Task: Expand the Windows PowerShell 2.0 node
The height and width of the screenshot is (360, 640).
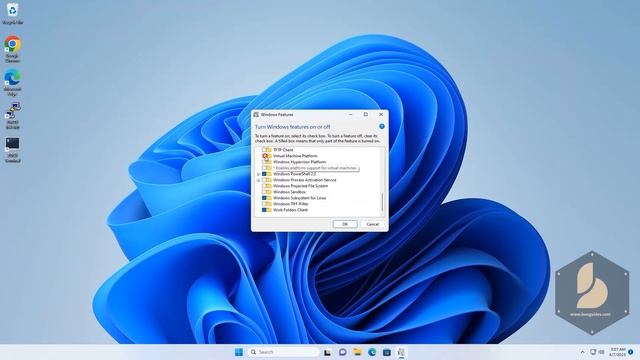Action: [x=258, y=174]
